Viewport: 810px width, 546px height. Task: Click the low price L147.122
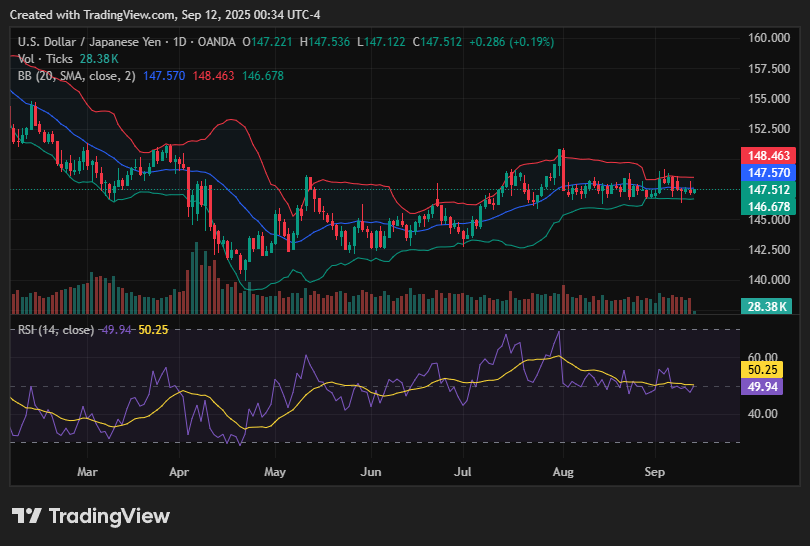pyautogui.click(x=381, y=42)
